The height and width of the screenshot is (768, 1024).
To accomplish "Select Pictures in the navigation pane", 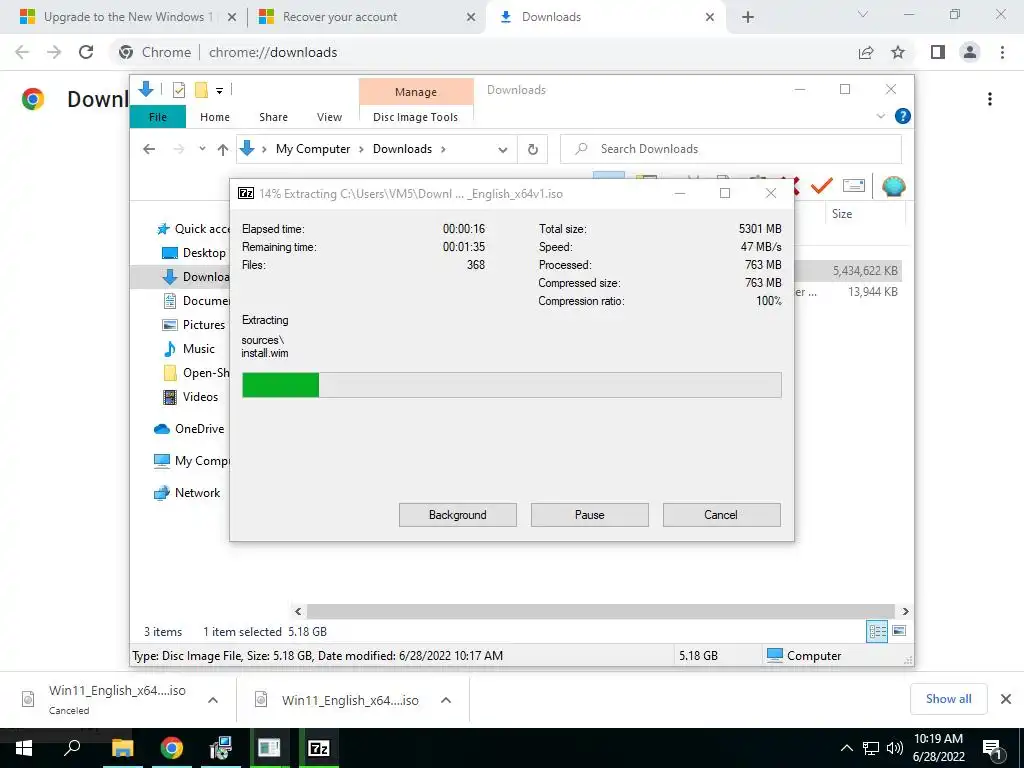I will (x=193, y=325).
